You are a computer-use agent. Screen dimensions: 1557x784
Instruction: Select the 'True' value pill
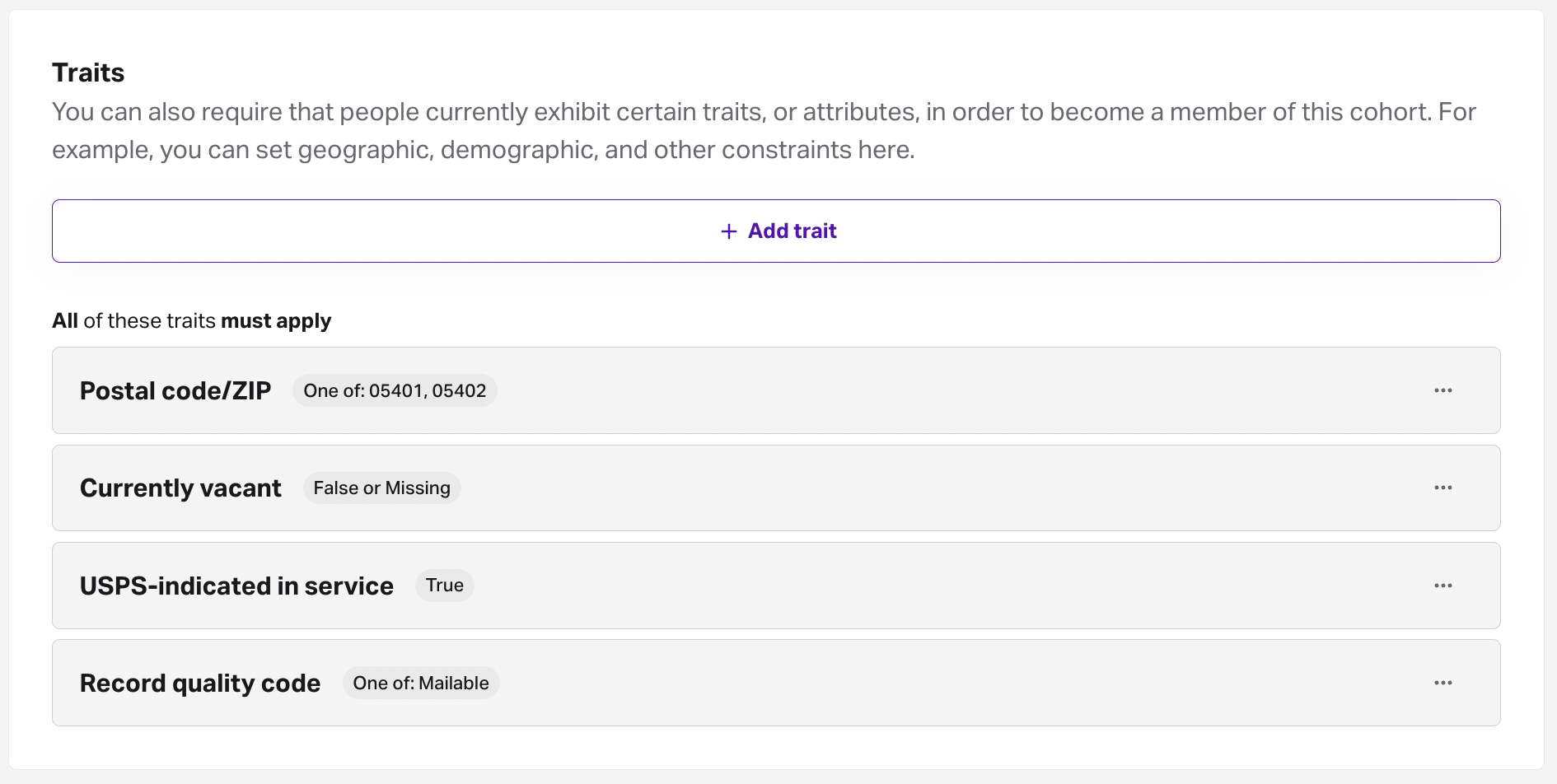pos(445,586)
